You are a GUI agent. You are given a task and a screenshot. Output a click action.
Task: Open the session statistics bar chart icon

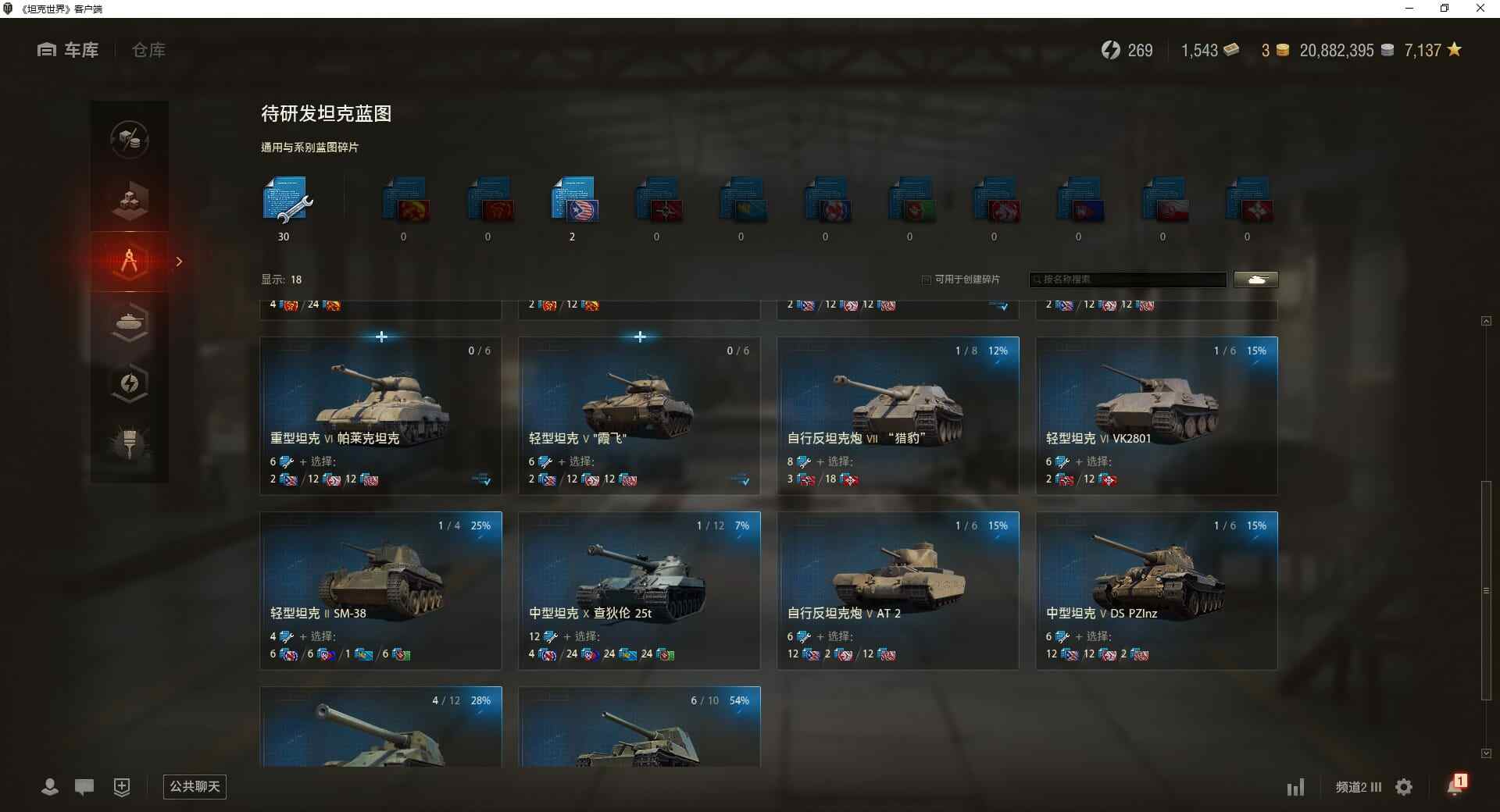coord(1295,787)
